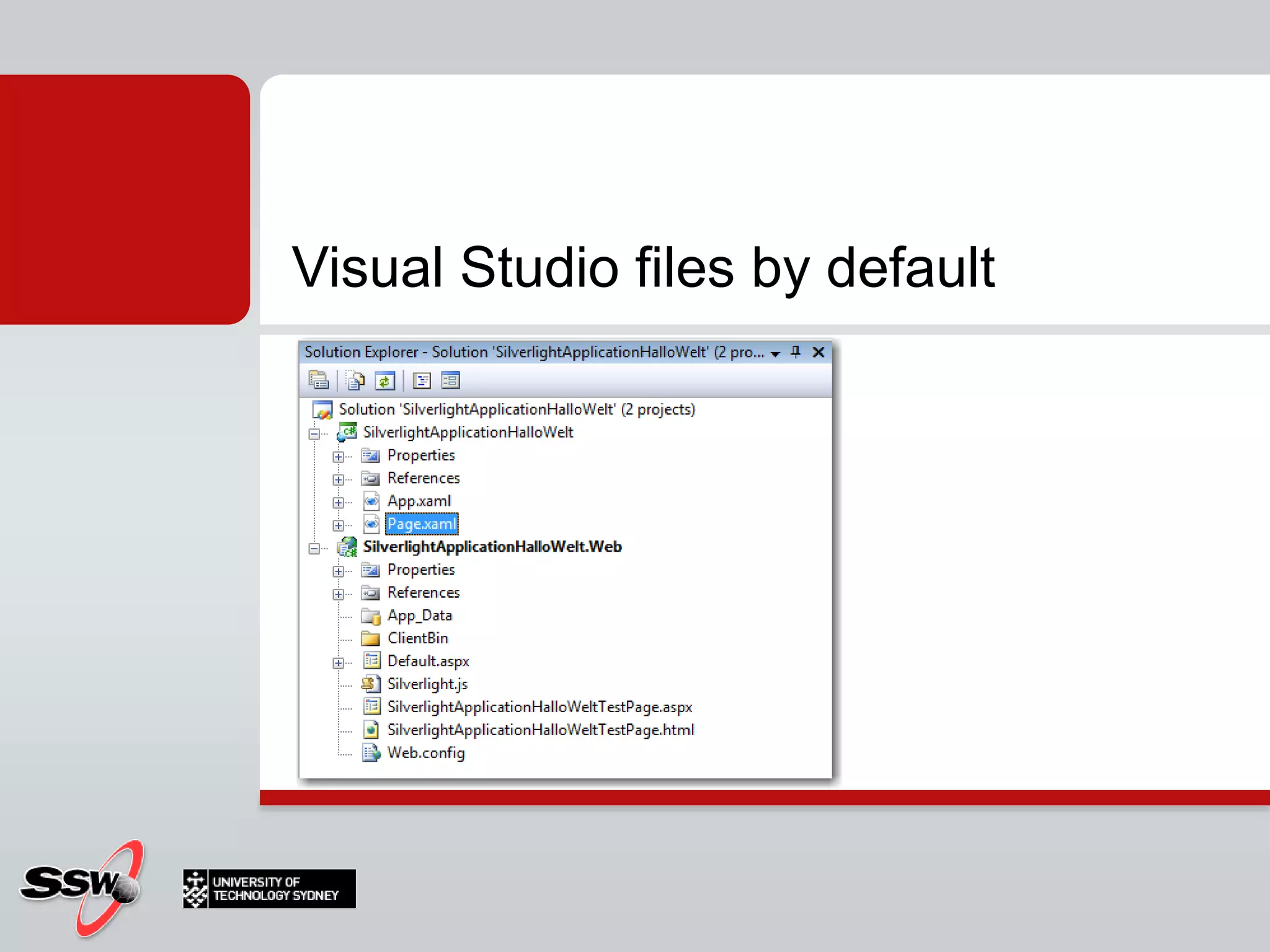
Task: Select the highlighted Page.xaml file
Action: pos(422,524)
